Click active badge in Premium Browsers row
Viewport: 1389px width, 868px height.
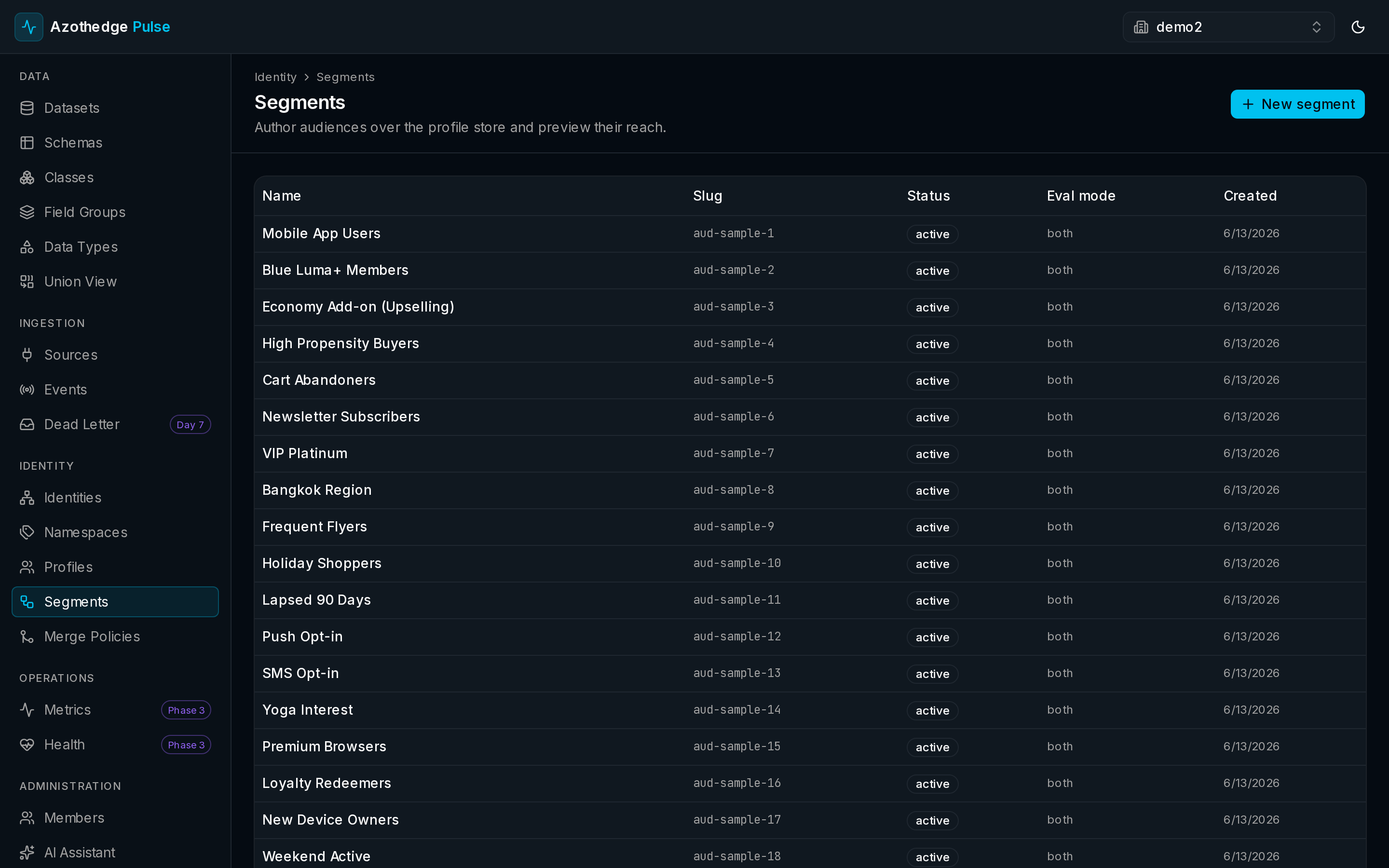pos(932,747)
